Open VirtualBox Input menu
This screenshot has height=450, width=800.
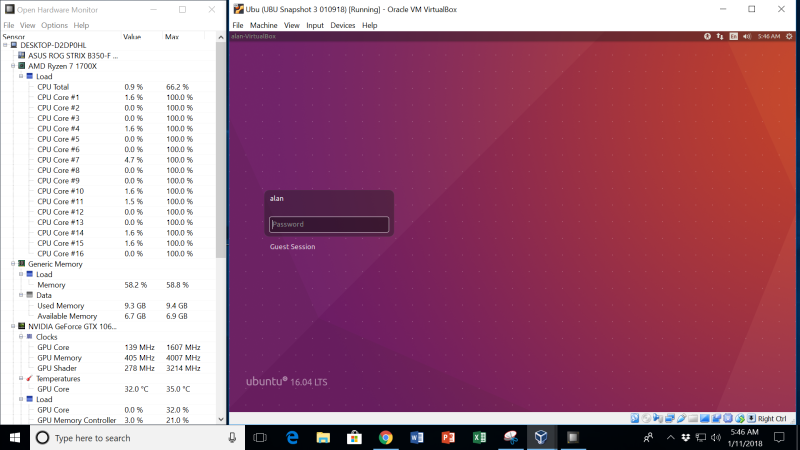(315, 25)
